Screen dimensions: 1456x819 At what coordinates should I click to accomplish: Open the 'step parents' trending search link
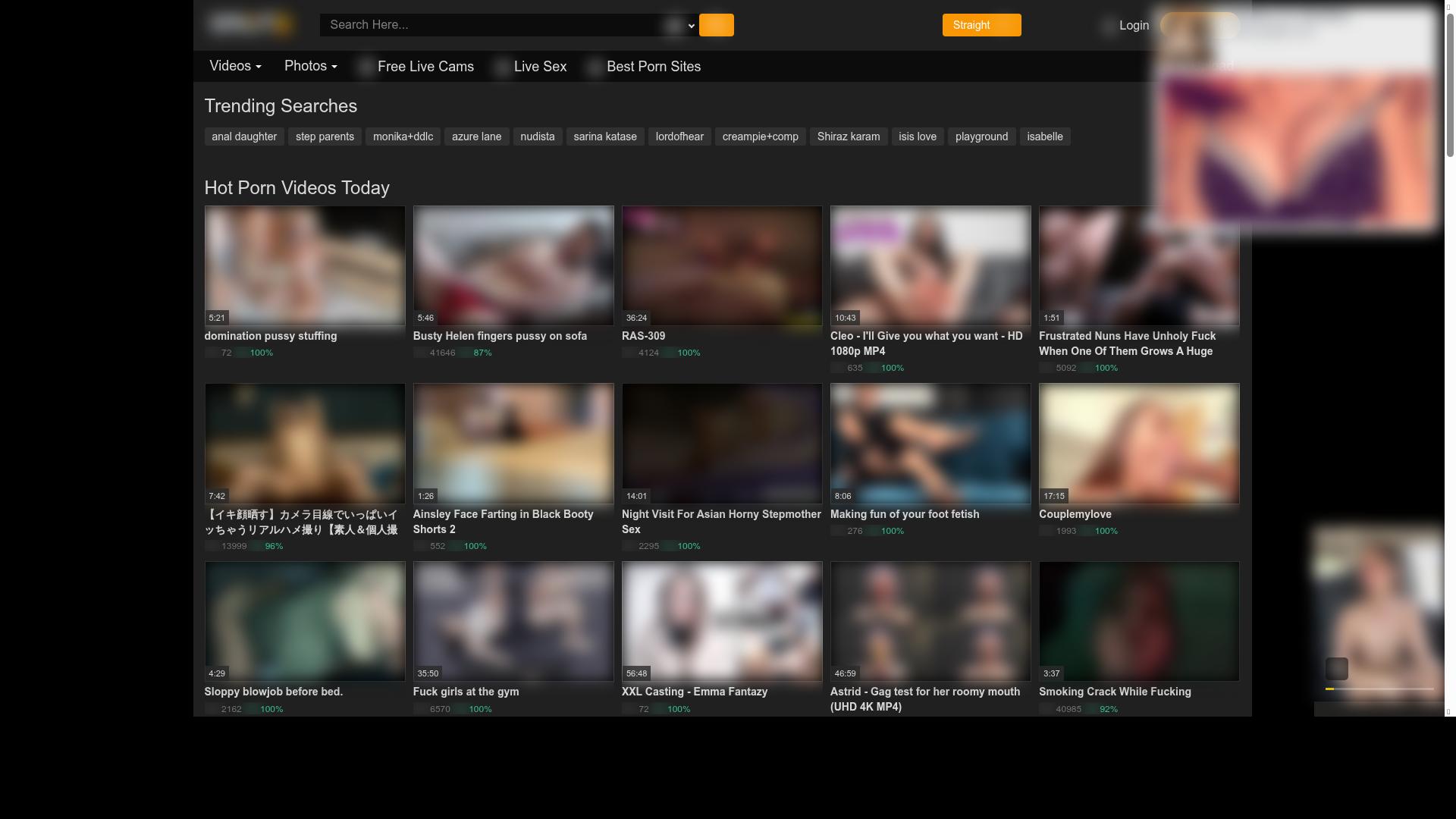[325, 136]
